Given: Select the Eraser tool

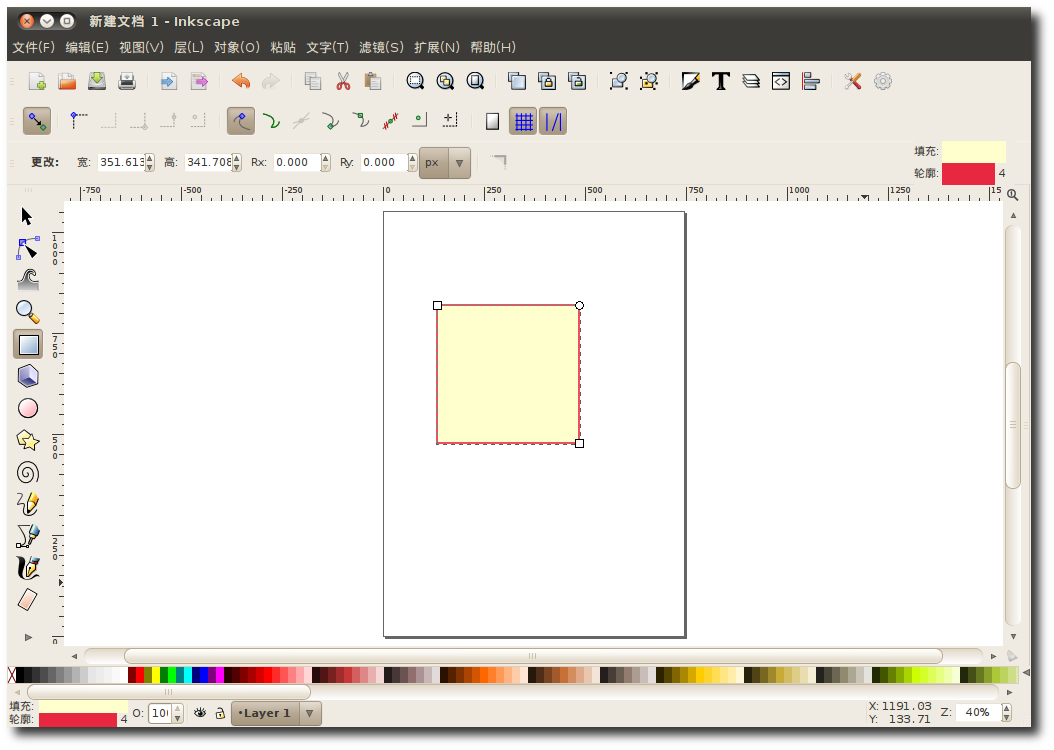Looking at the screenshot, I should coord(28,599).
